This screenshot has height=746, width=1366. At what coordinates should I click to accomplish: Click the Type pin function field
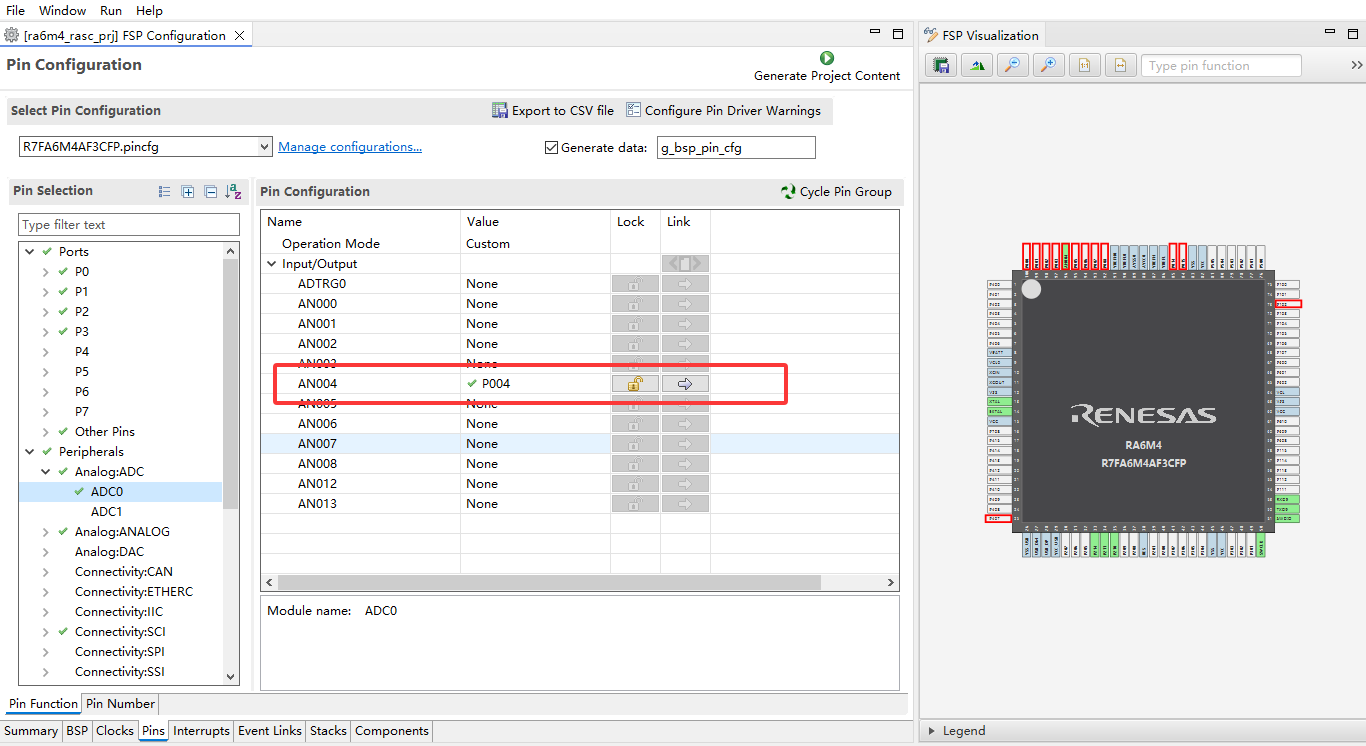[1221, 66]
